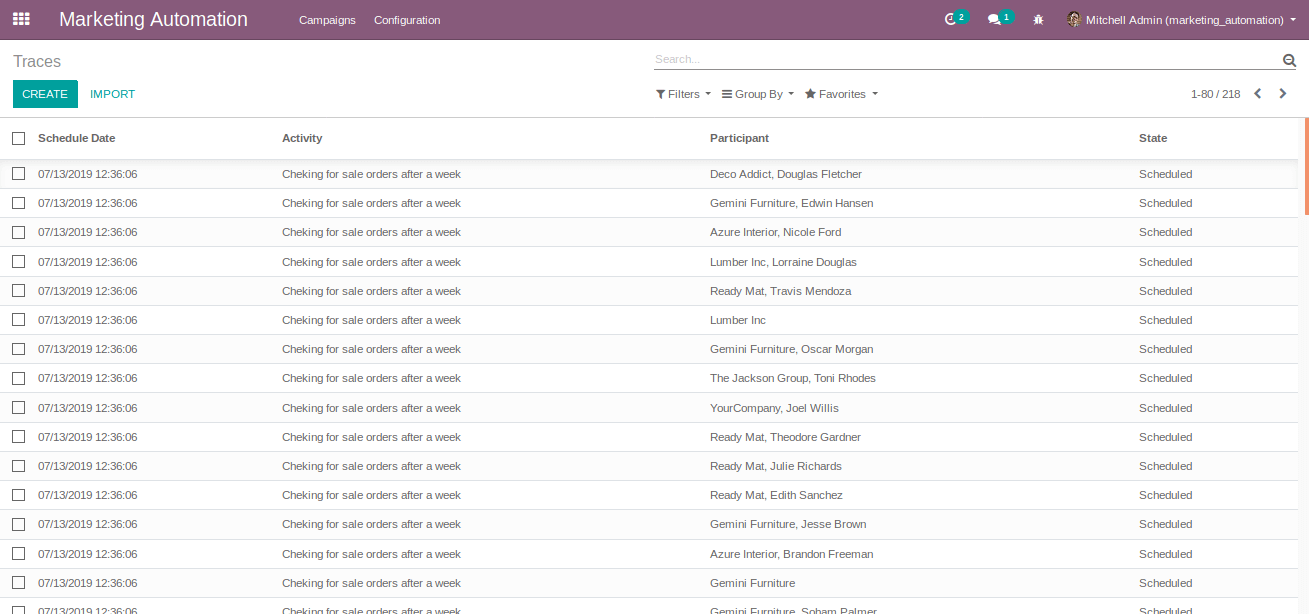The image size is (1309, 614).
Task: Click the activities clock icon with badge
Action: click(x=951, y=19)
